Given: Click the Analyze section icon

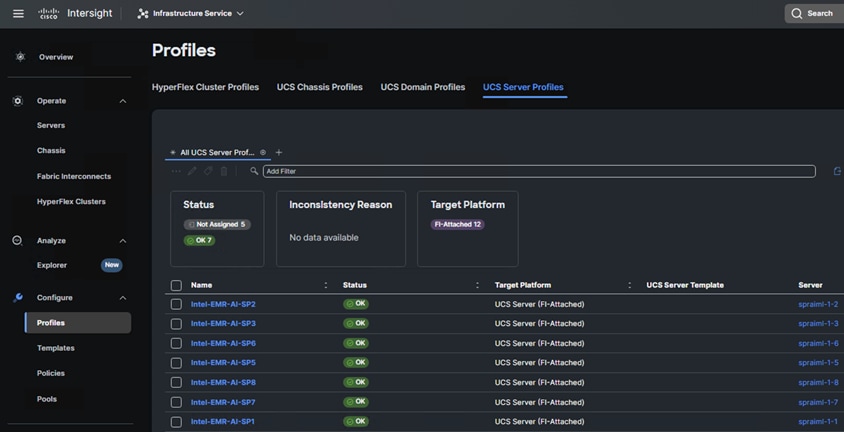Looking at the screenshot, I should point(18,240).
